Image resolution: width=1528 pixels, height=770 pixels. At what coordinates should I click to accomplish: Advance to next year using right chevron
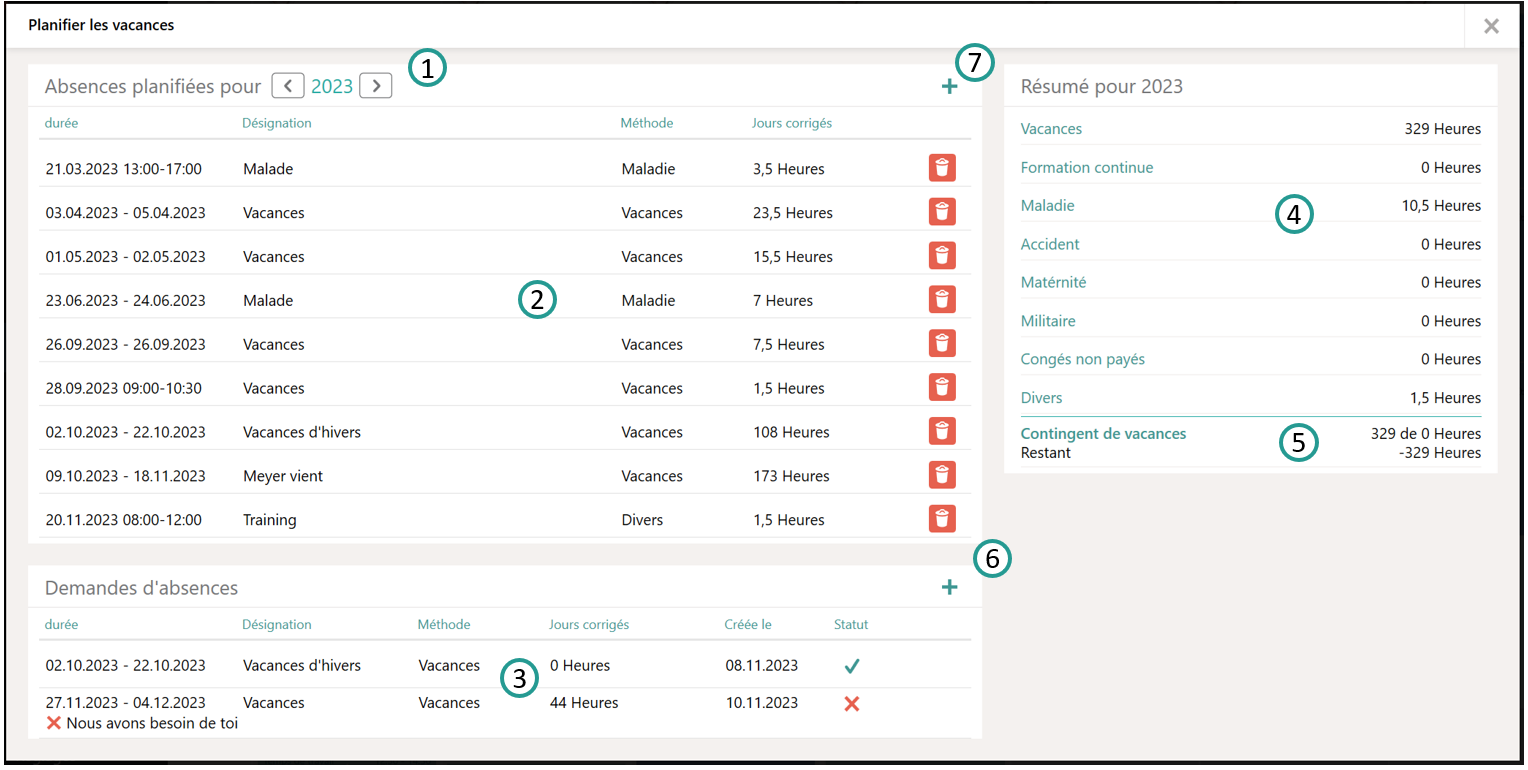point(376,86)
